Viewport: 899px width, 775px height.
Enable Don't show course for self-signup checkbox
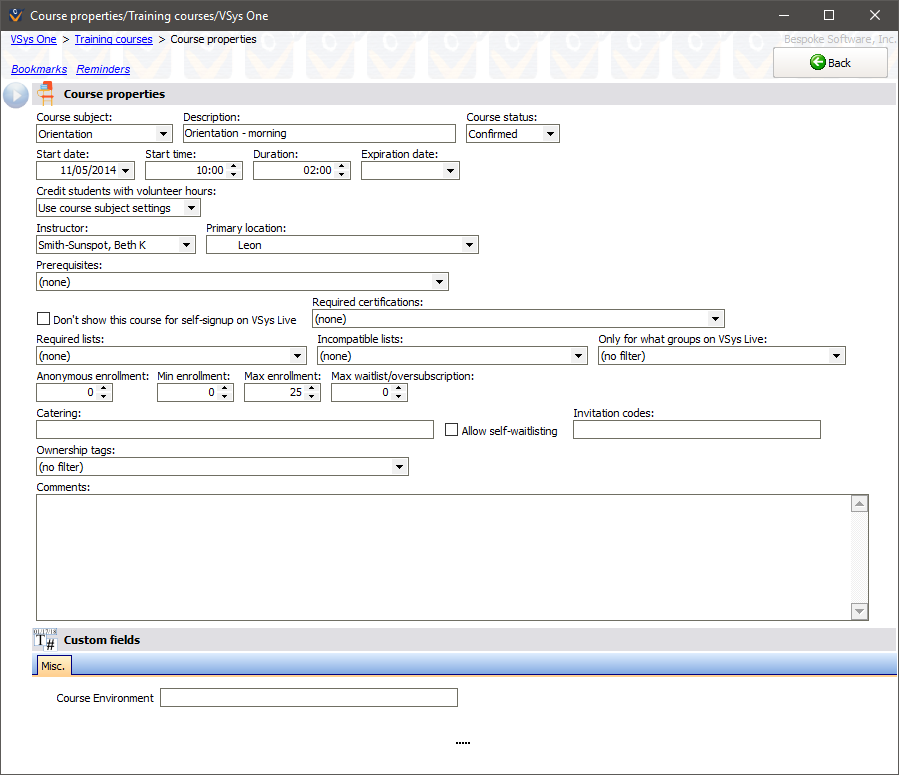[x=43, y=319]
